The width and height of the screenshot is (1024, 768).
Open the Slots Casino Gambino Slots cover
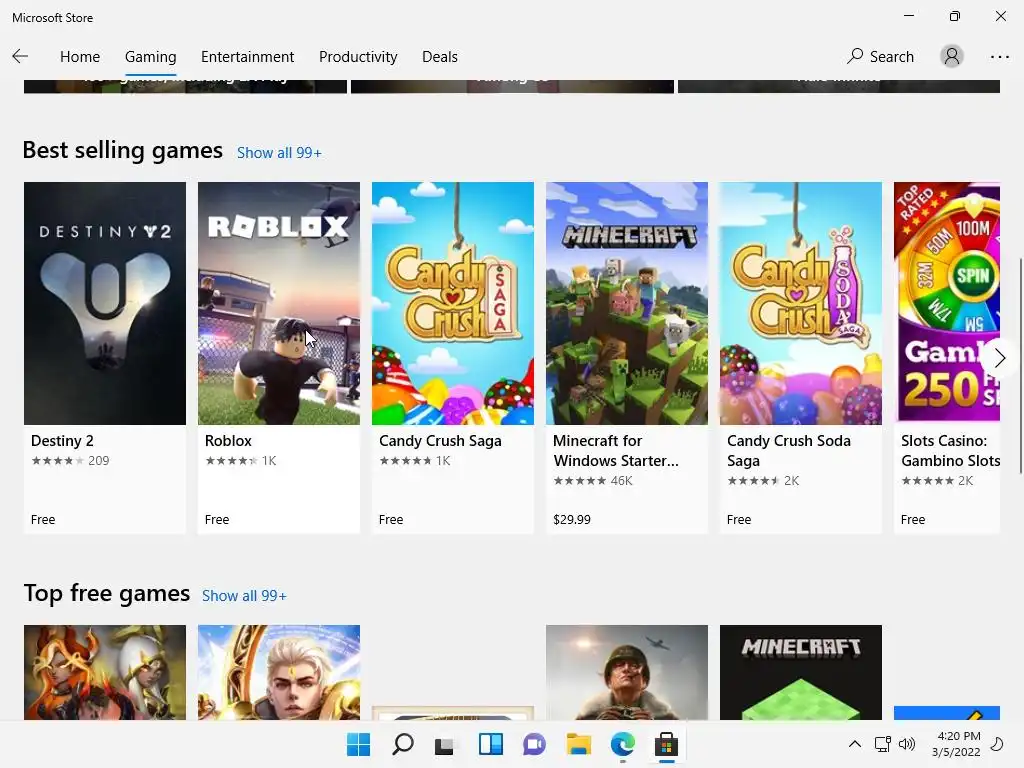946,303
